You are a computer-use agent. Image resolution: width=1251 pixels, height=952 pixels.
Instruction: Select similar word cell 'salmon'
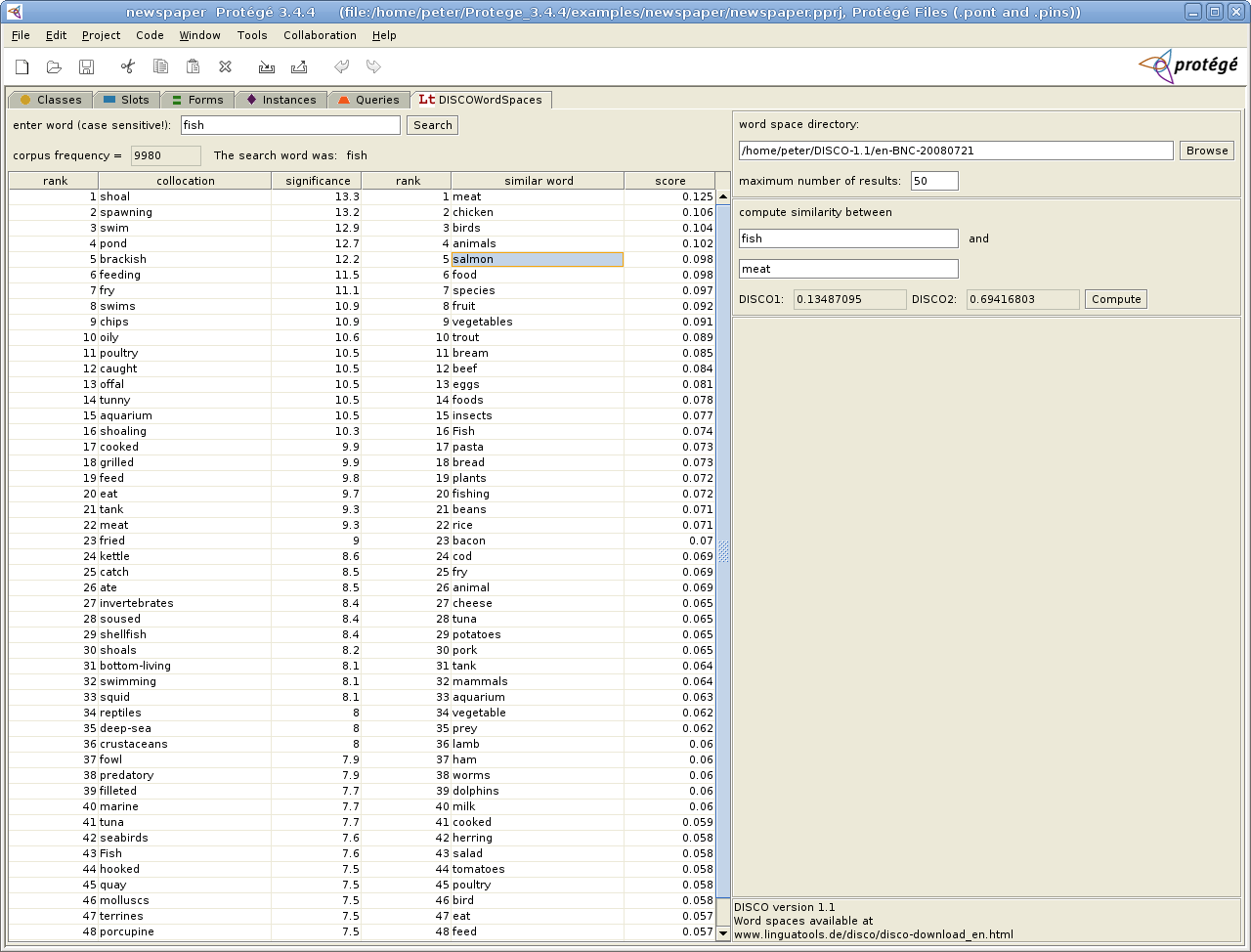(x=538, y=259)
